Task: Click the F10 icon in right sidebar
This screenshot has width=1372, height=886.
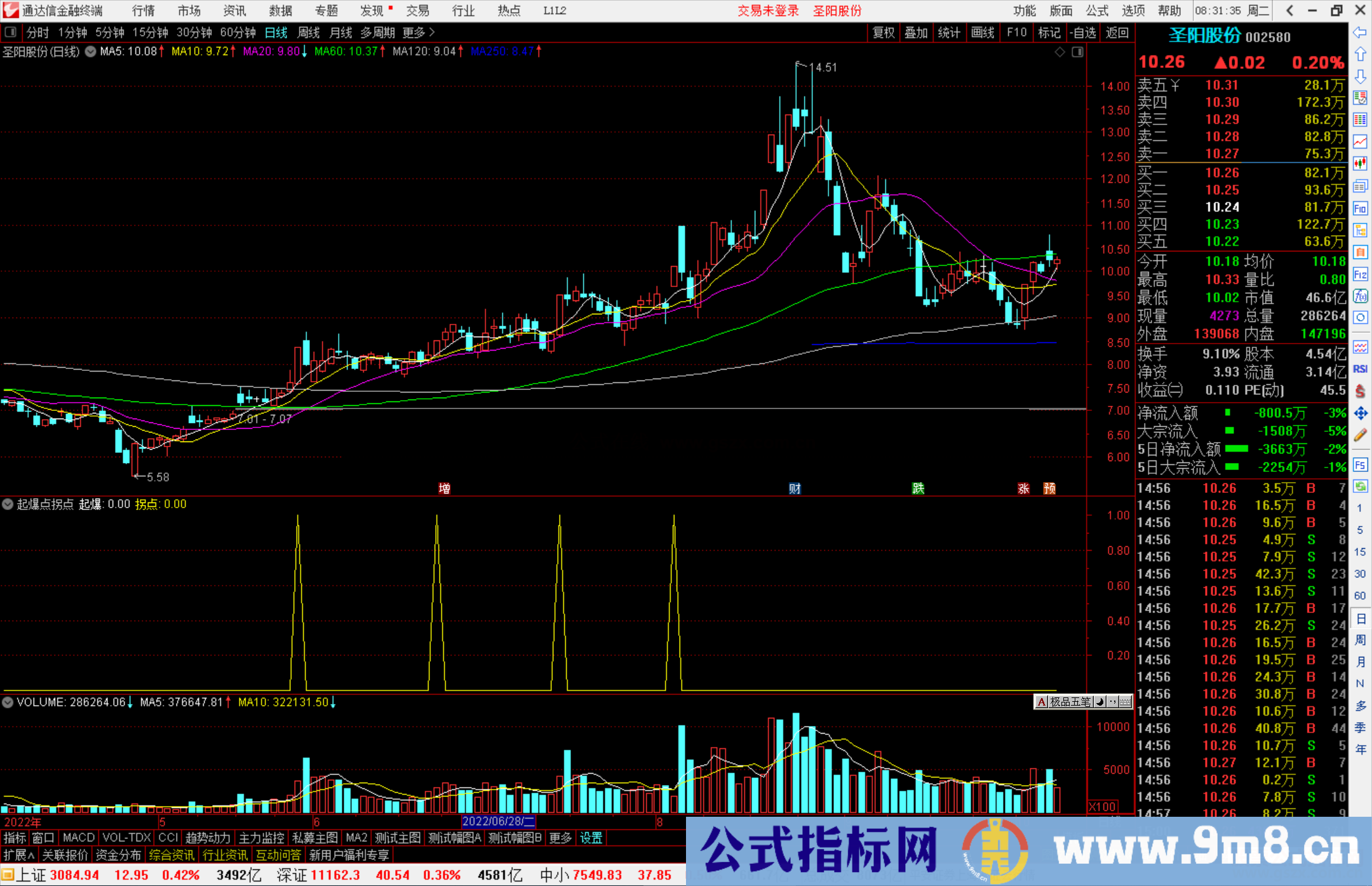Action: point(1360,208)
